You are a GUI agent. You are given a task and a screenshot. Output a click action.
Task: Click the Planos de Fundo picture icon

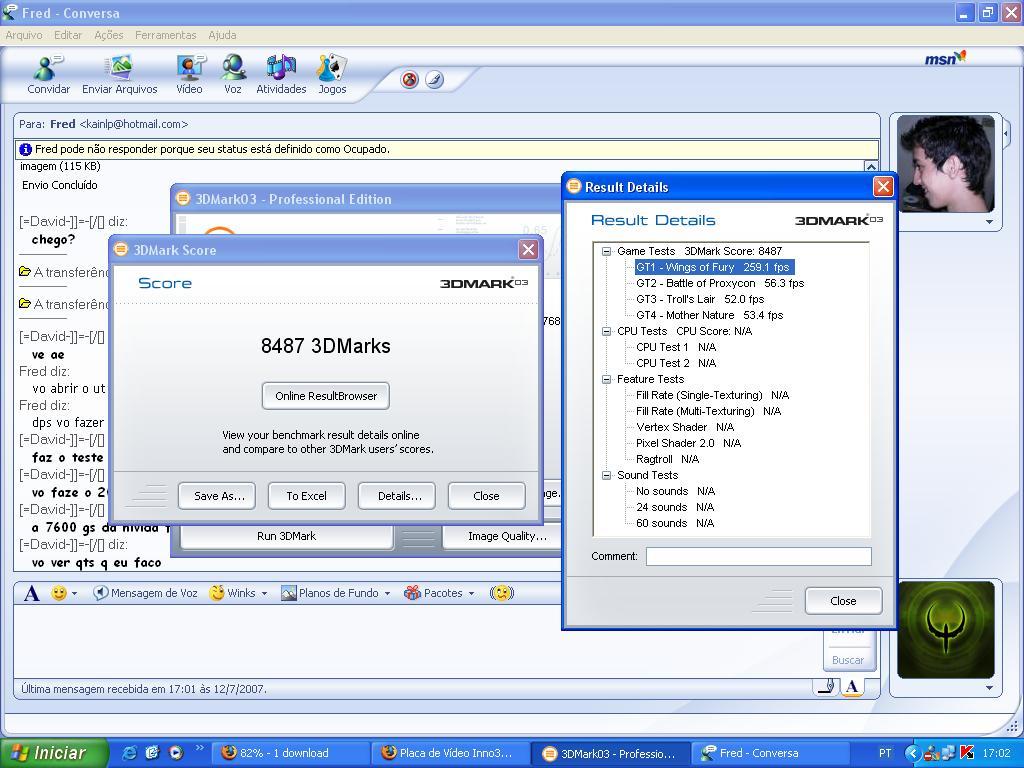pyautogui.click(x=289, y=593)
